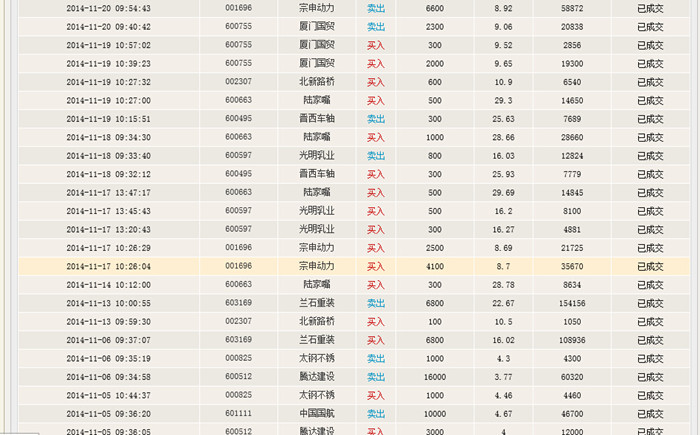The height and width of the screenshot is (435, 700).
Task: Select price 9.06 for 厦门国贸
Action: coord(503,27)
